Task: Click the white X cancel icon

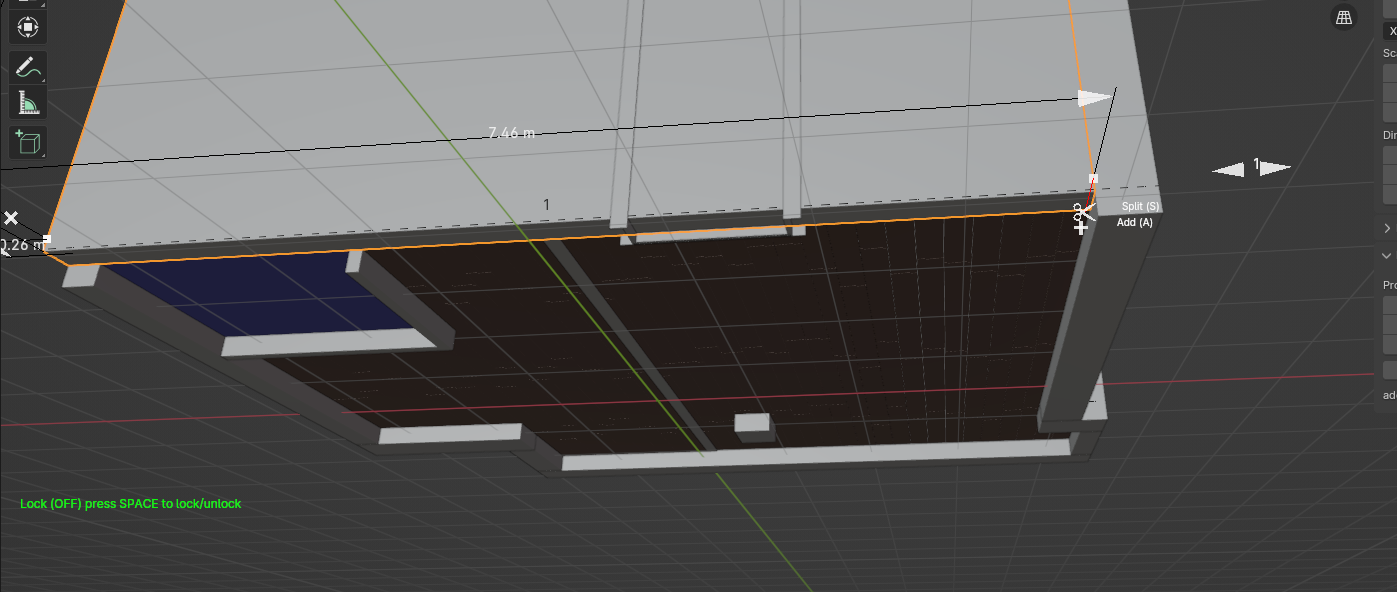Action: (x=11, y=218)
